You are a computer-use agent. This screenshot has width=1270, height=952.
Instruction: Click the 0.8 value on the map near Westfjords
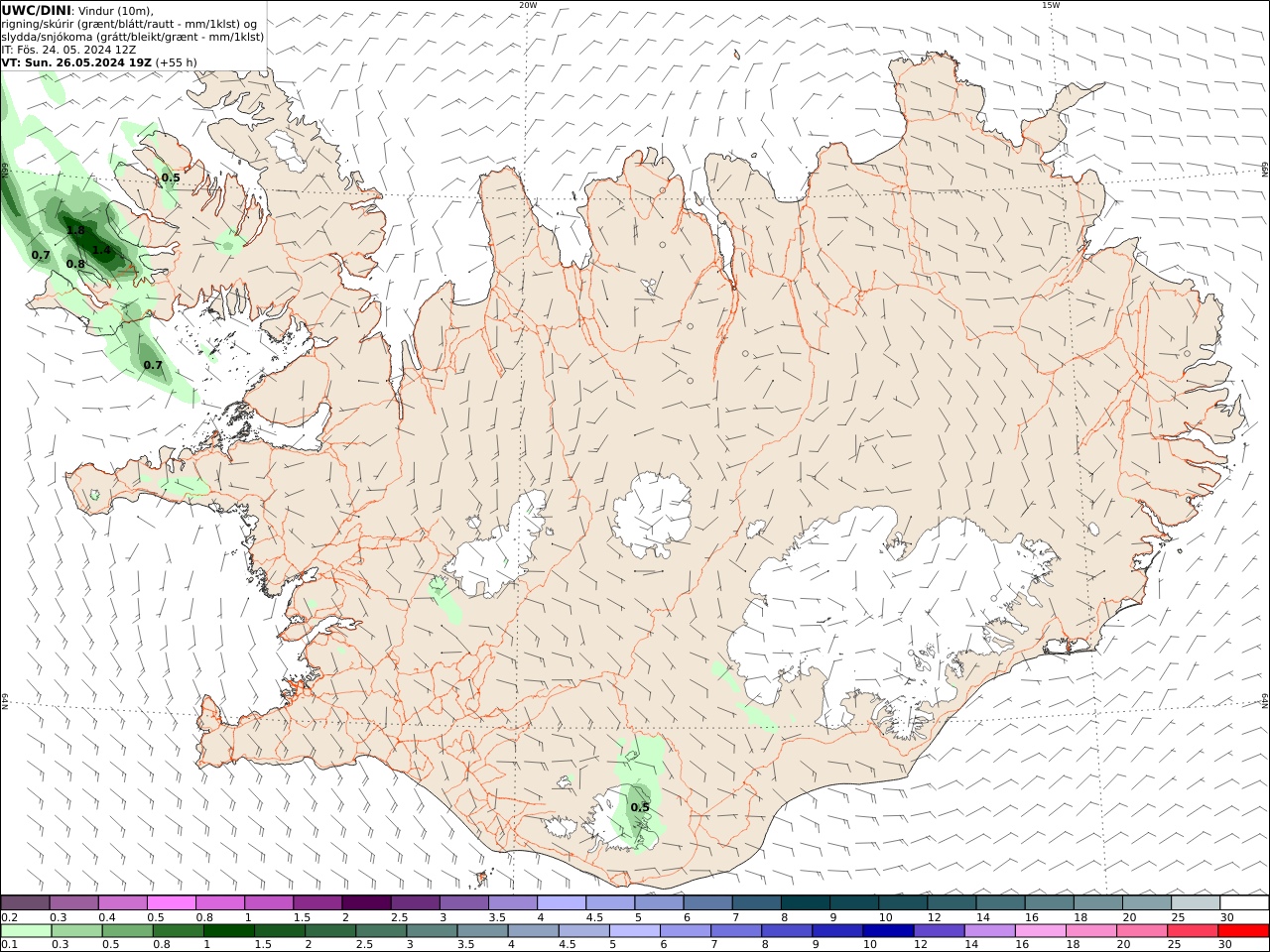tap(75, 264)
